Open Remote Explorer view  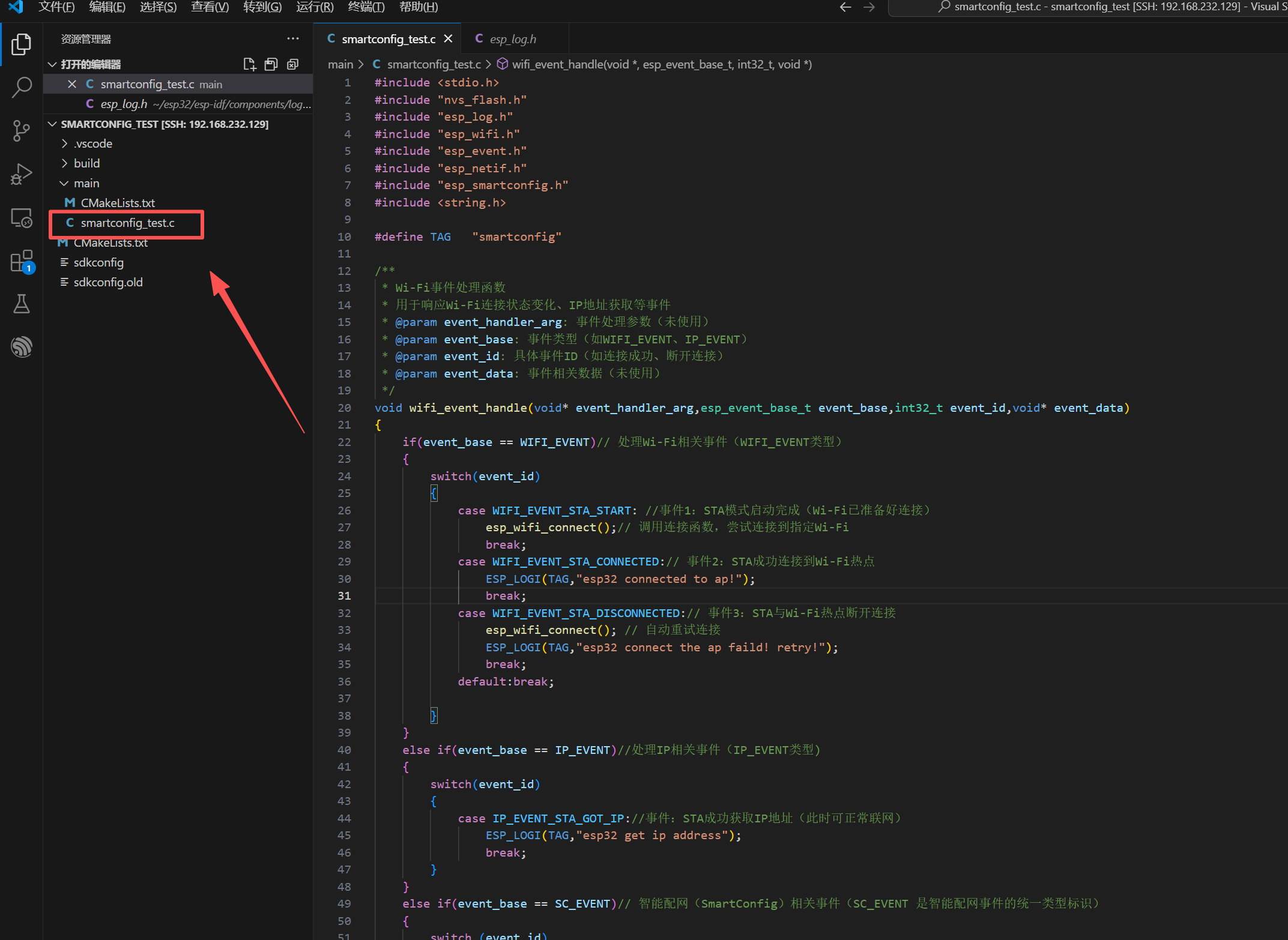pyautogui.click(x=22, y=218)
